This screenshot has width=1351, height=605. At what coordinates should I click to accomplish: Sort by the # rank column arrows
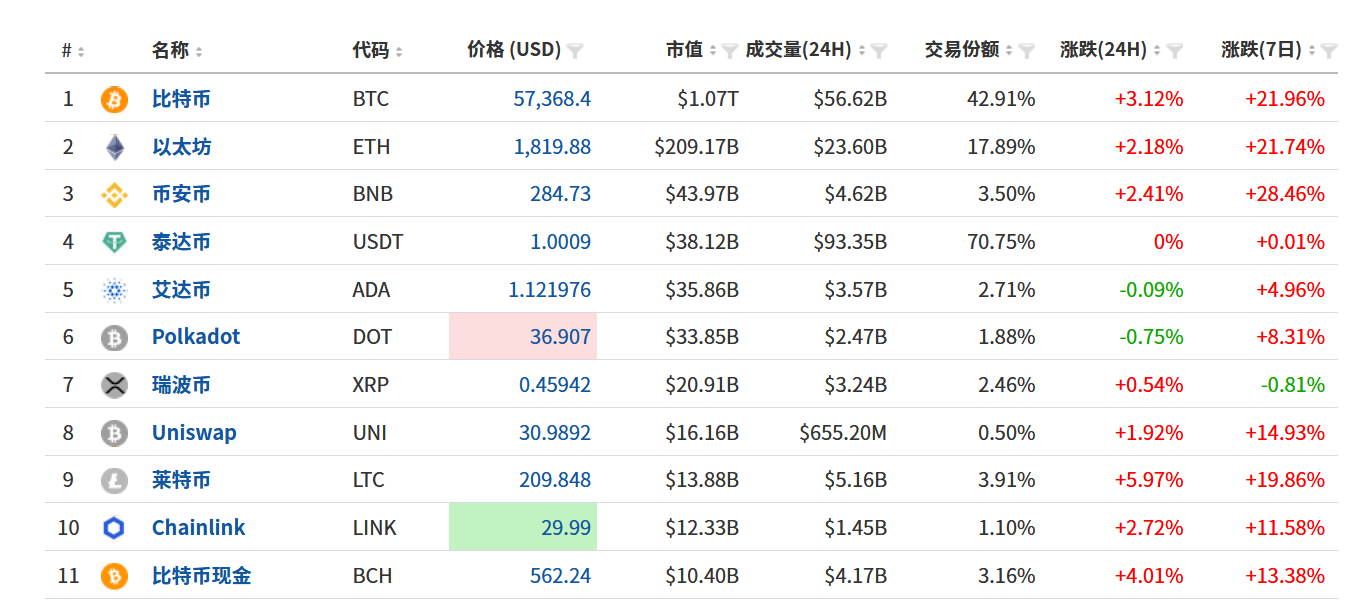tap(81, 51)
